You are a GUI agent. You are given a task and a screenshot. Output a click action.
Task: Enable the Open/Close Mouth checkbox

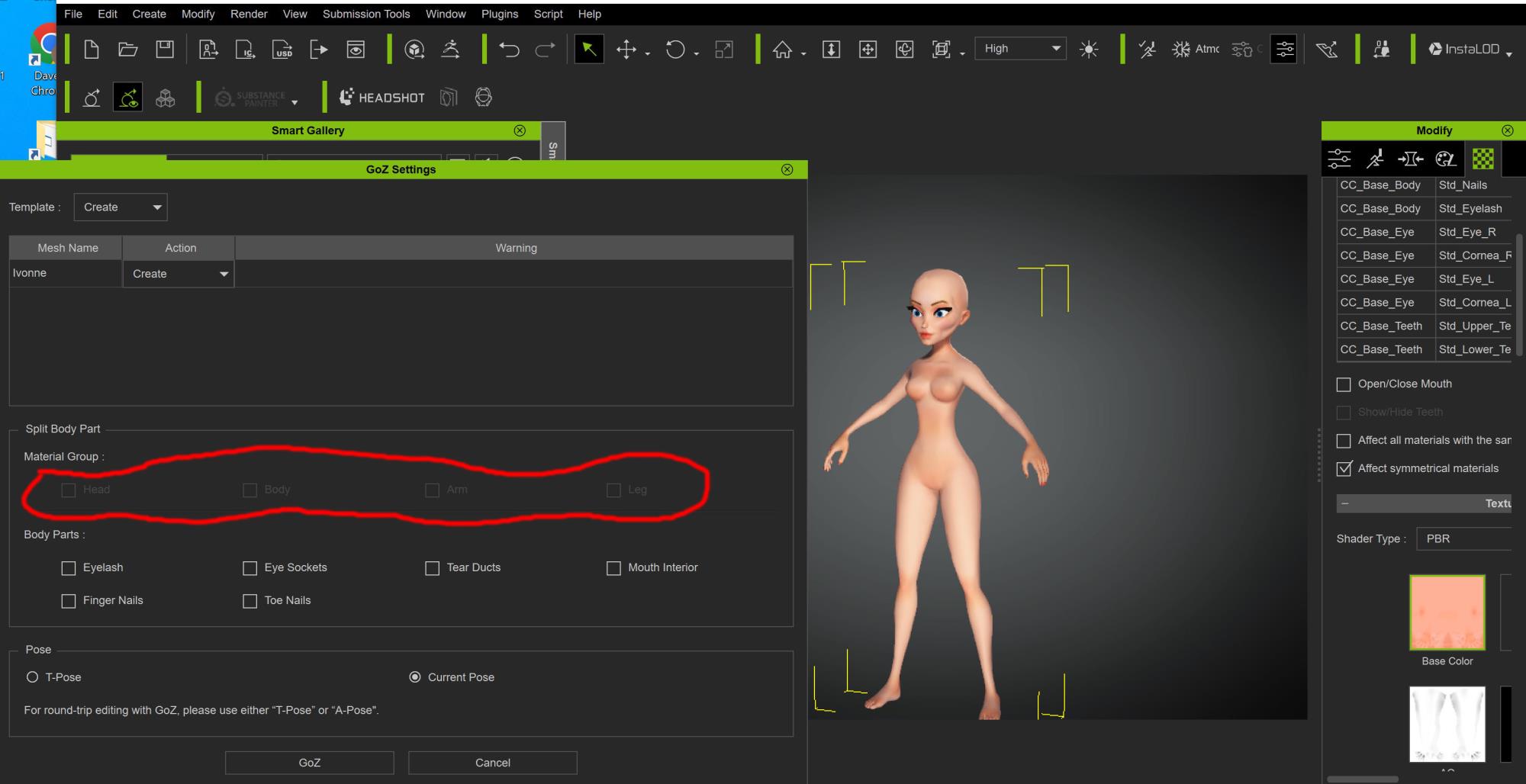(1344, 384)
